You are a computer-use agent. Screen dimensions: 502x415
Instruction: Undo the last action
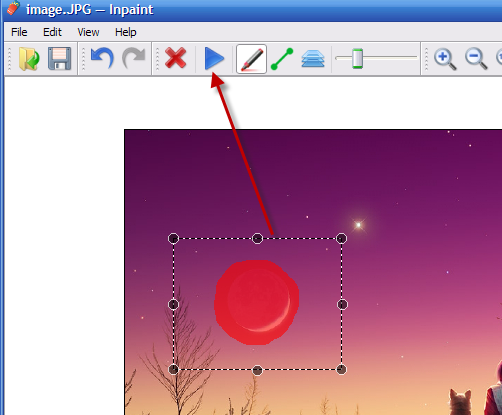click(102, 58)
